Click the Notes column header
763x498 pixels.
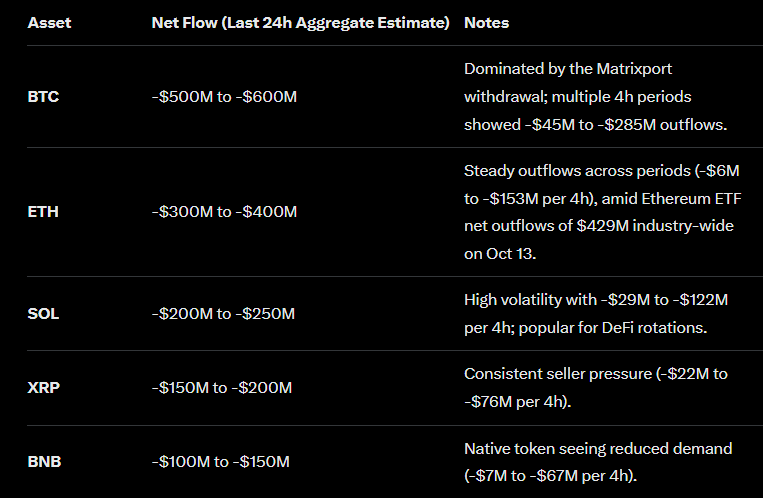486,22
